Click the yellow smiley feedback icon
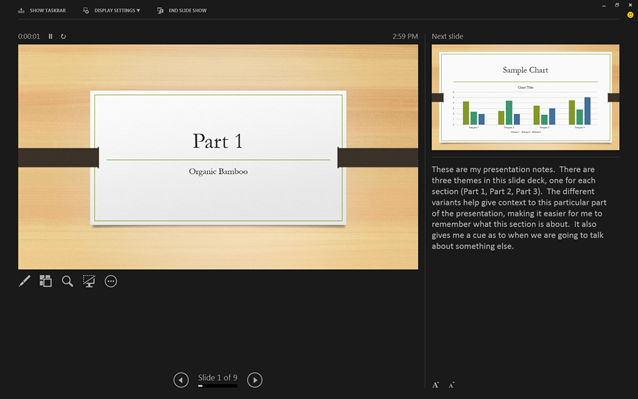The width and height of the screenshot is (638, 399). [x=630, y=15]
